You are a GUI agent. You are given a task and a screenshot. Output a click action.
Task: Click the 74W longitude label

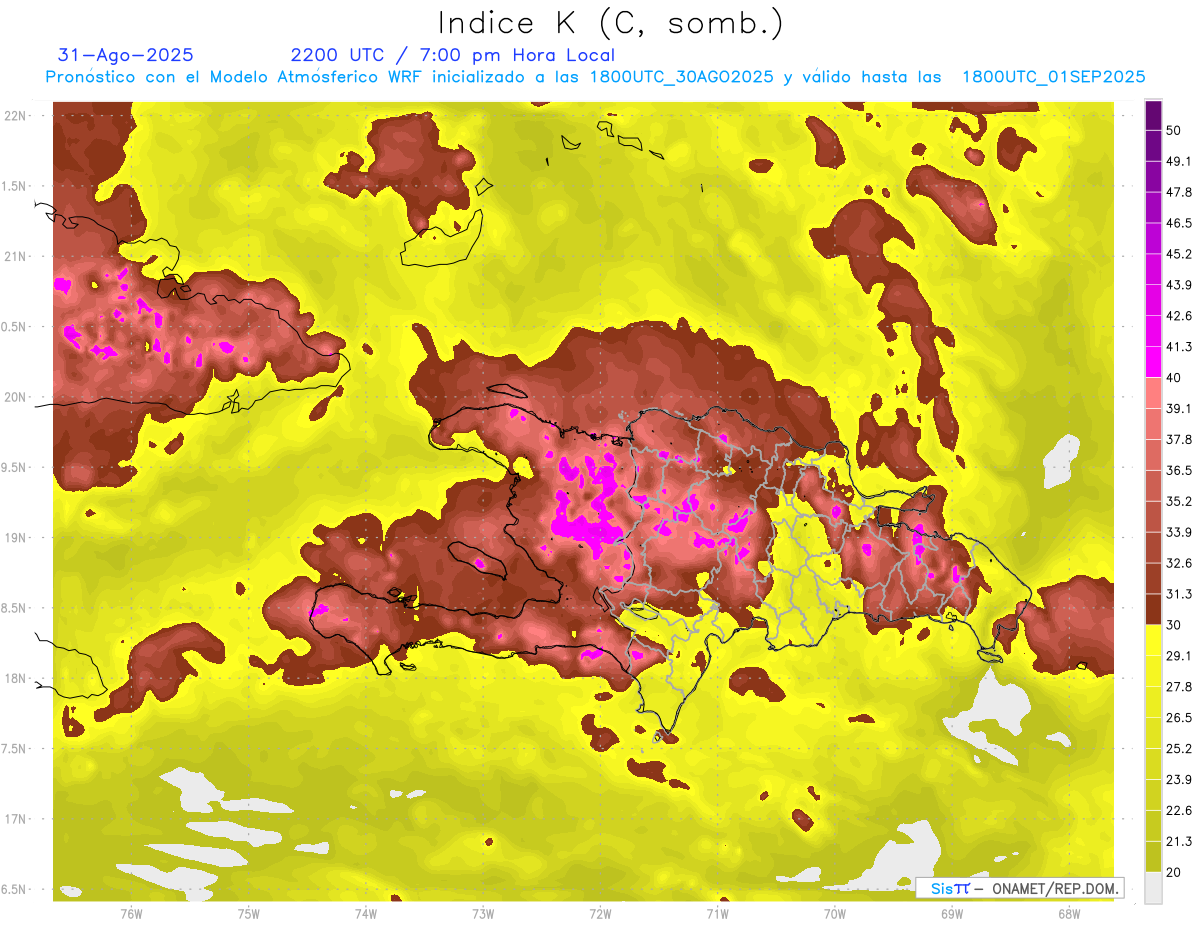pos(365,913)
